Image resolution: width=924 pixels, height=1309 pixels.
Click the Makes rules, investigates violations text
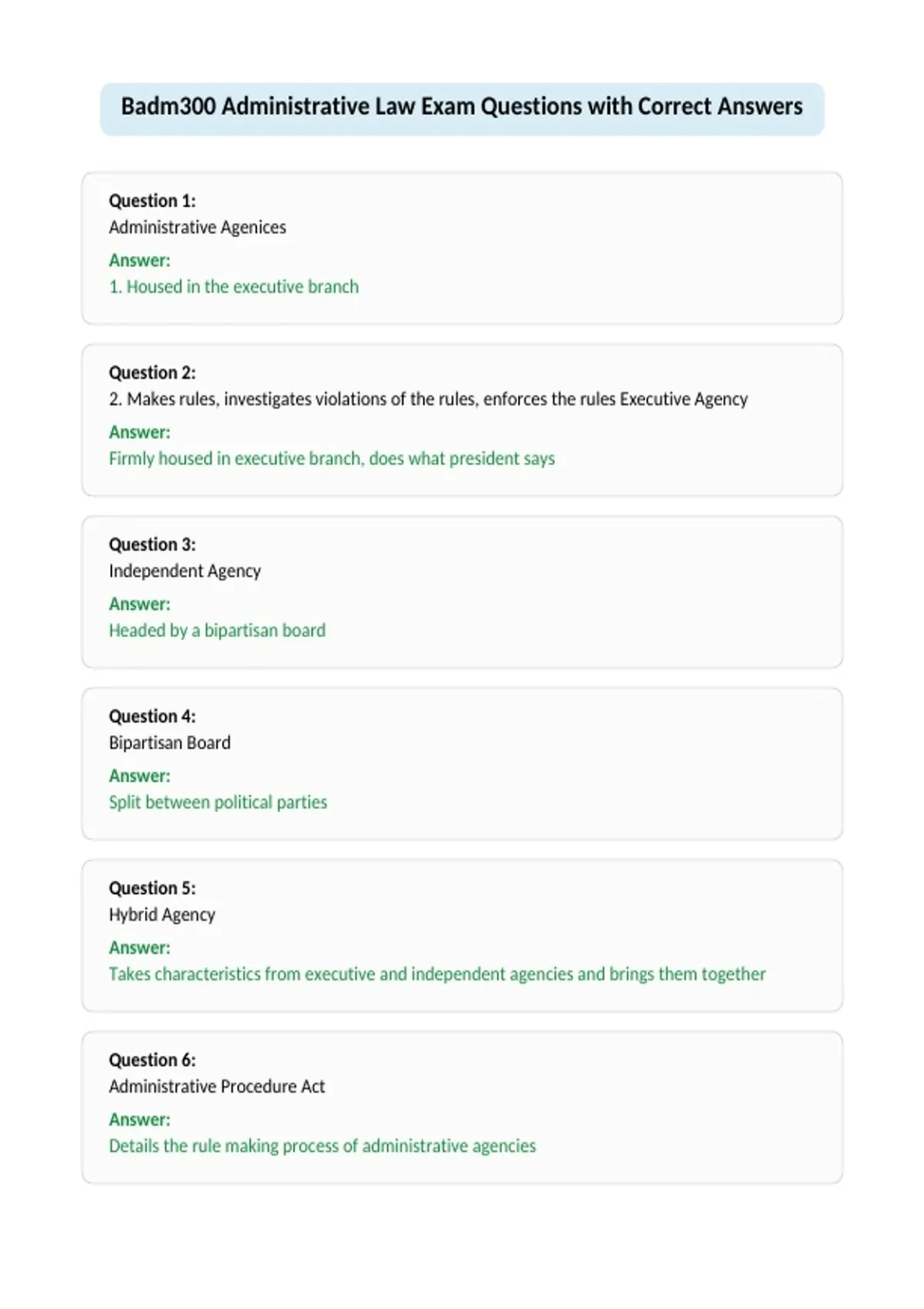[428, 399]
